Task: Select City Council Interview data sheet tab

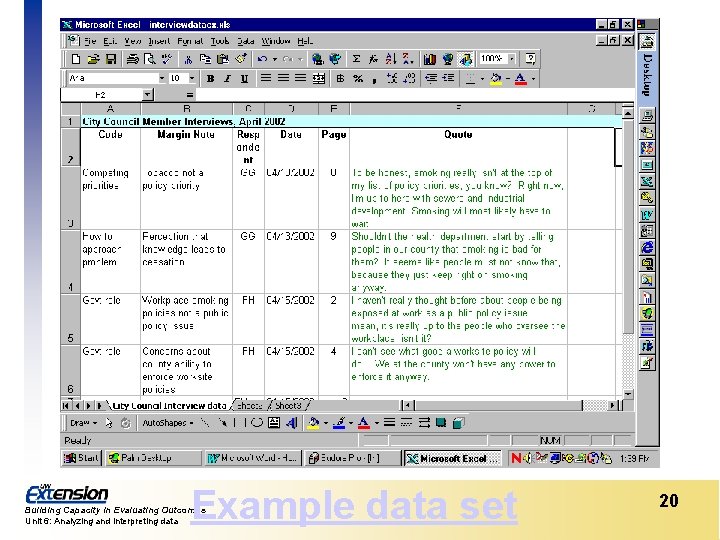Action: coord(169,405)
